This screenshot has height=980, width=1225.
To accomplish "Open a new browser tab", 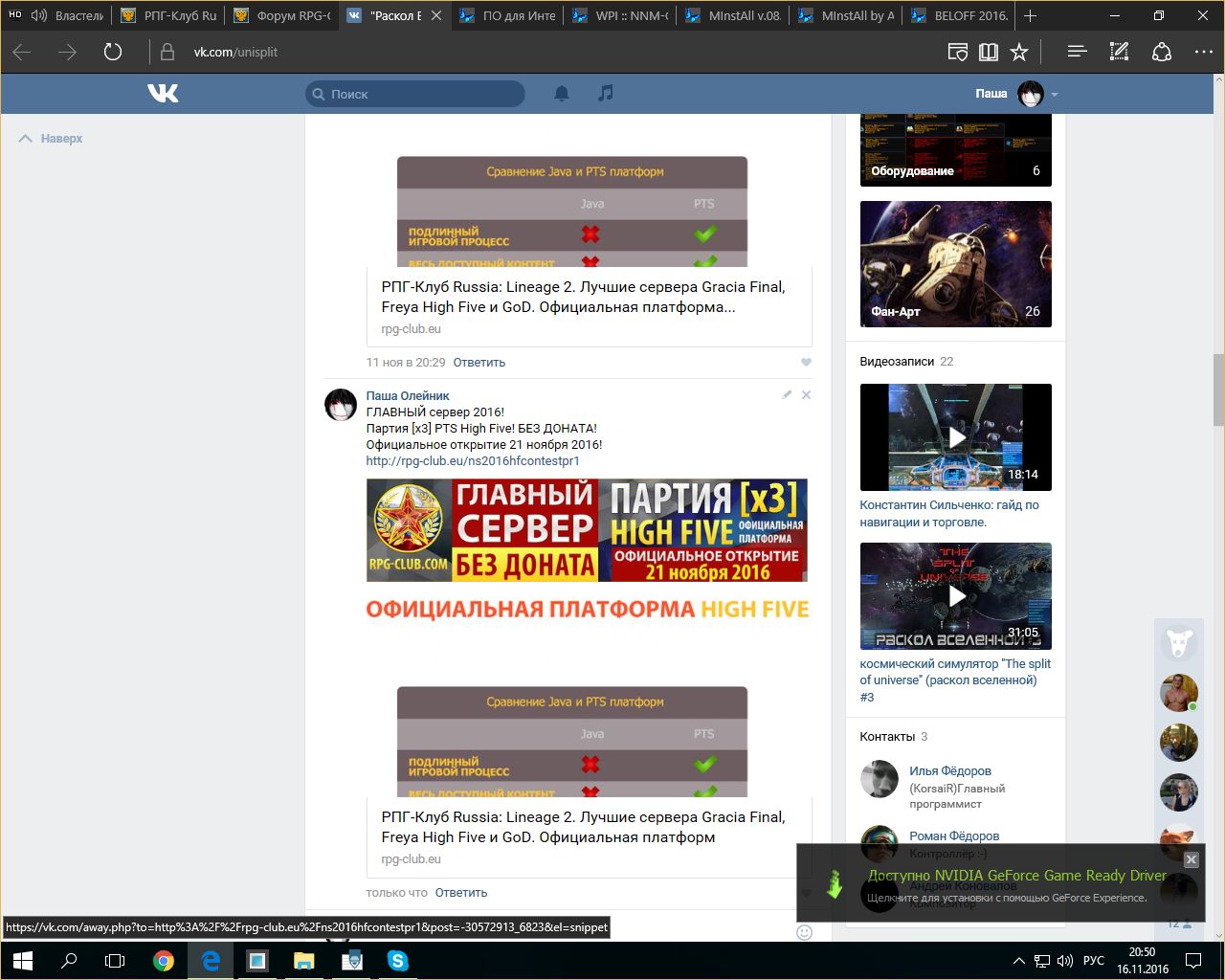I will 1030,15.
